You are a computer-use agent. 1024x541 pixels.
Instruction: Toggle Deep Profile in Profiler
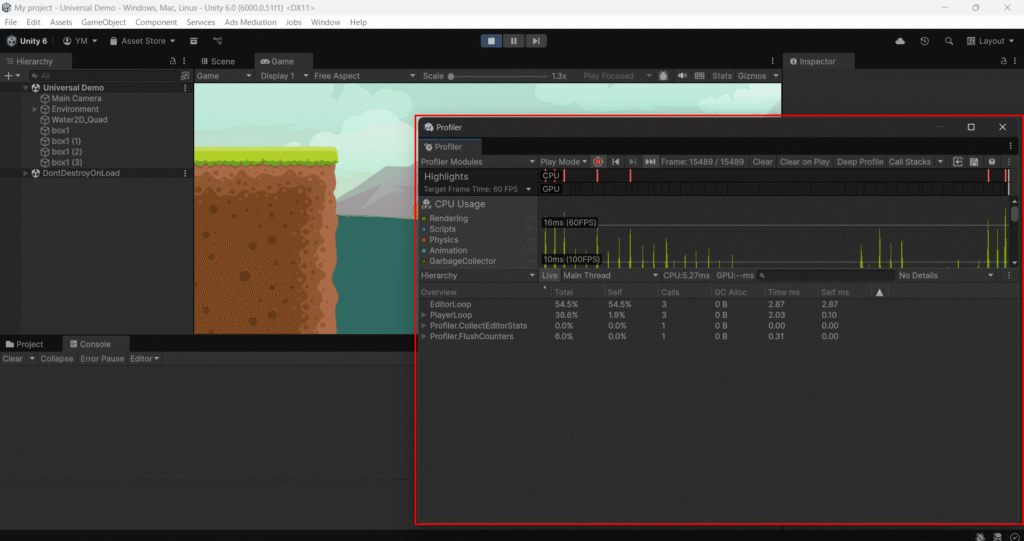pyautogui.click(x=859, y=162)
